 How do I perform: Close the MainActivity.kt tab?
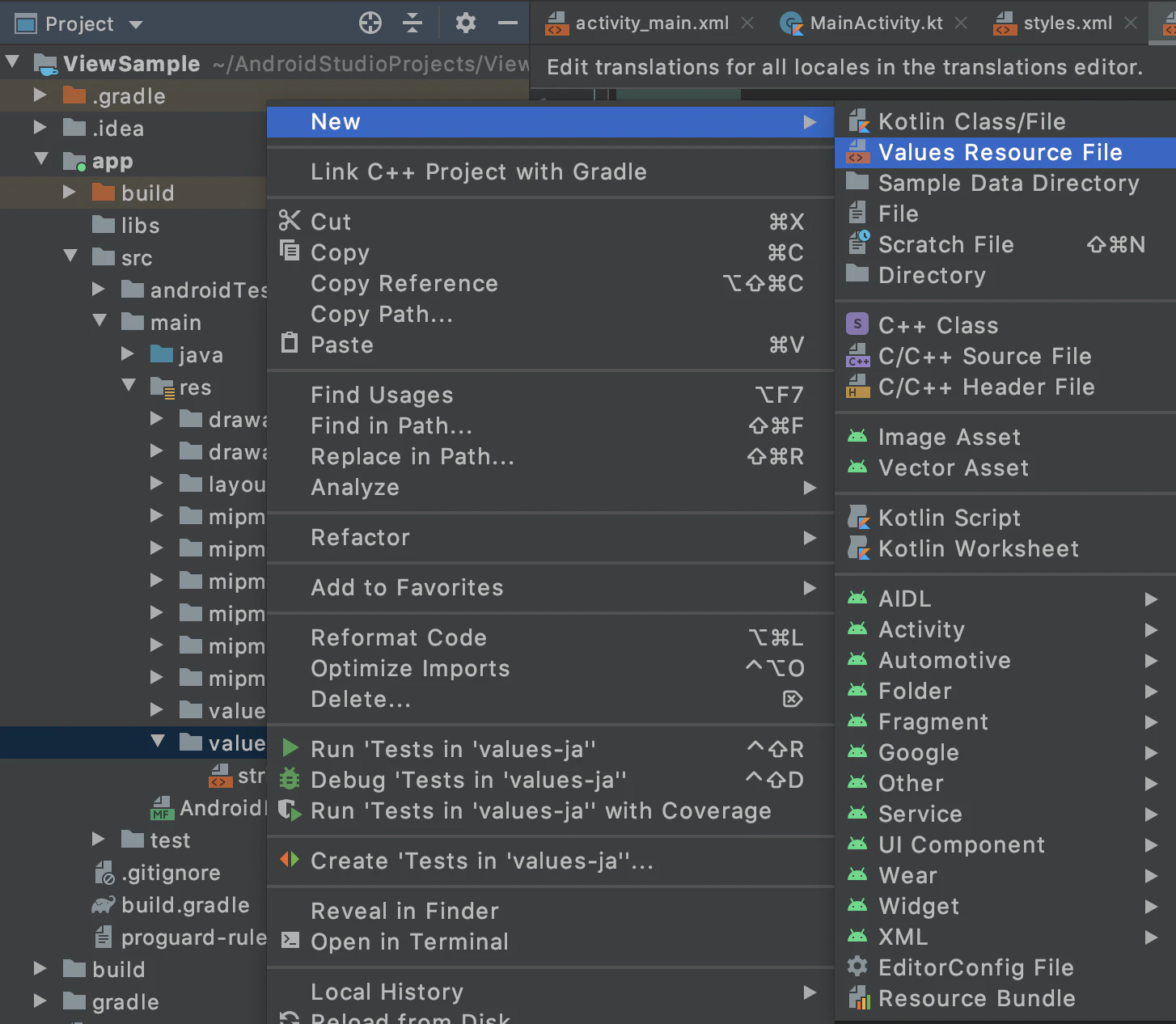pos(961,23)
